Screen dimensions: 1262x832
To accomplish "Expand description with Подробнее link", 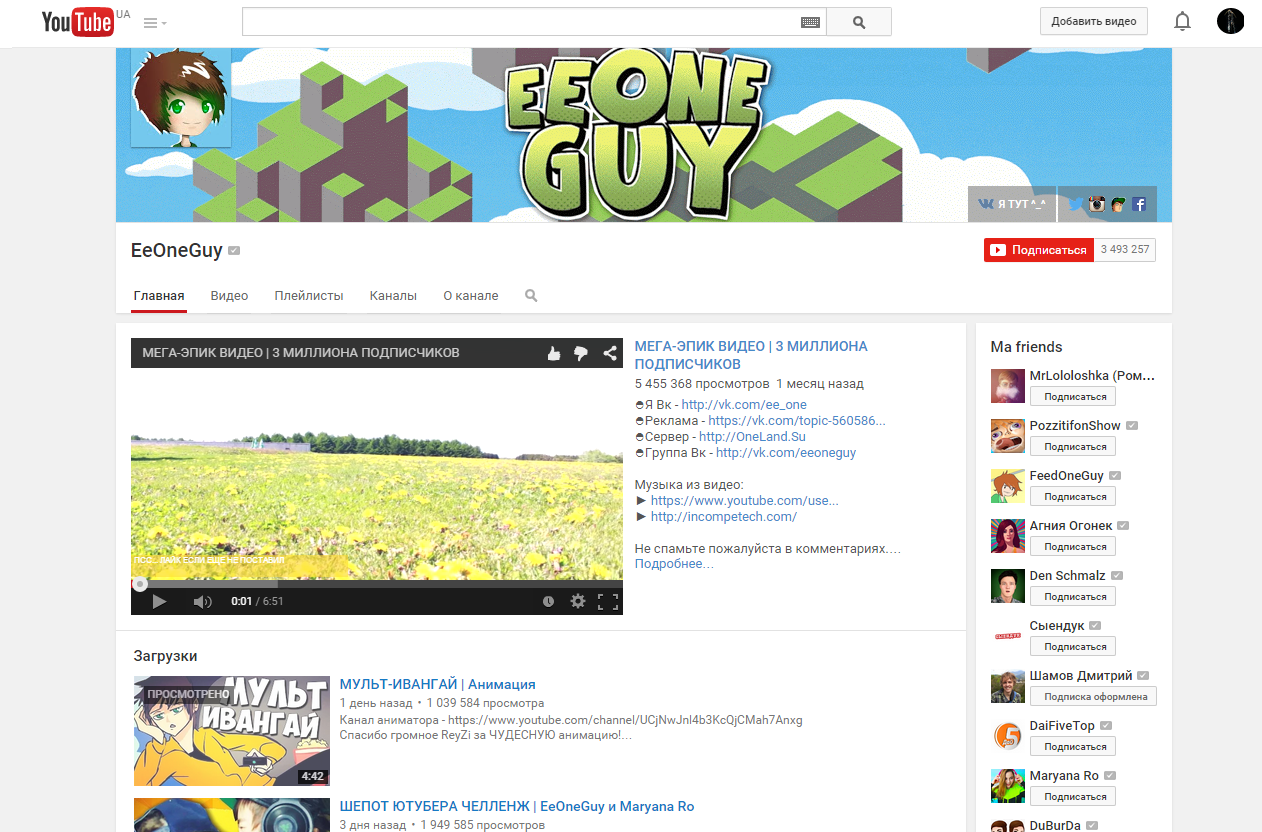I will pyautogui.click(x=674, y=564).
